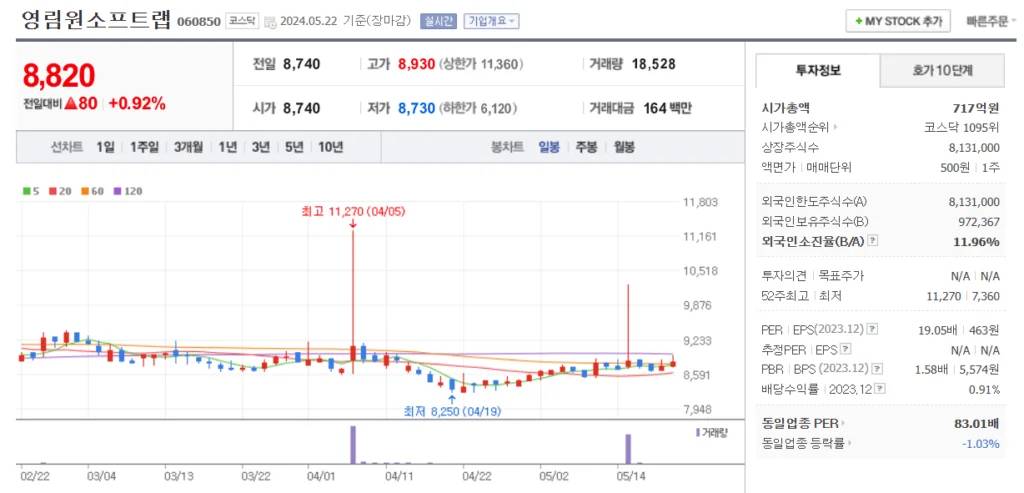1024x493 pixels.
Task: Click the -1.03% industry change value
Action: (x=980, y=444)
